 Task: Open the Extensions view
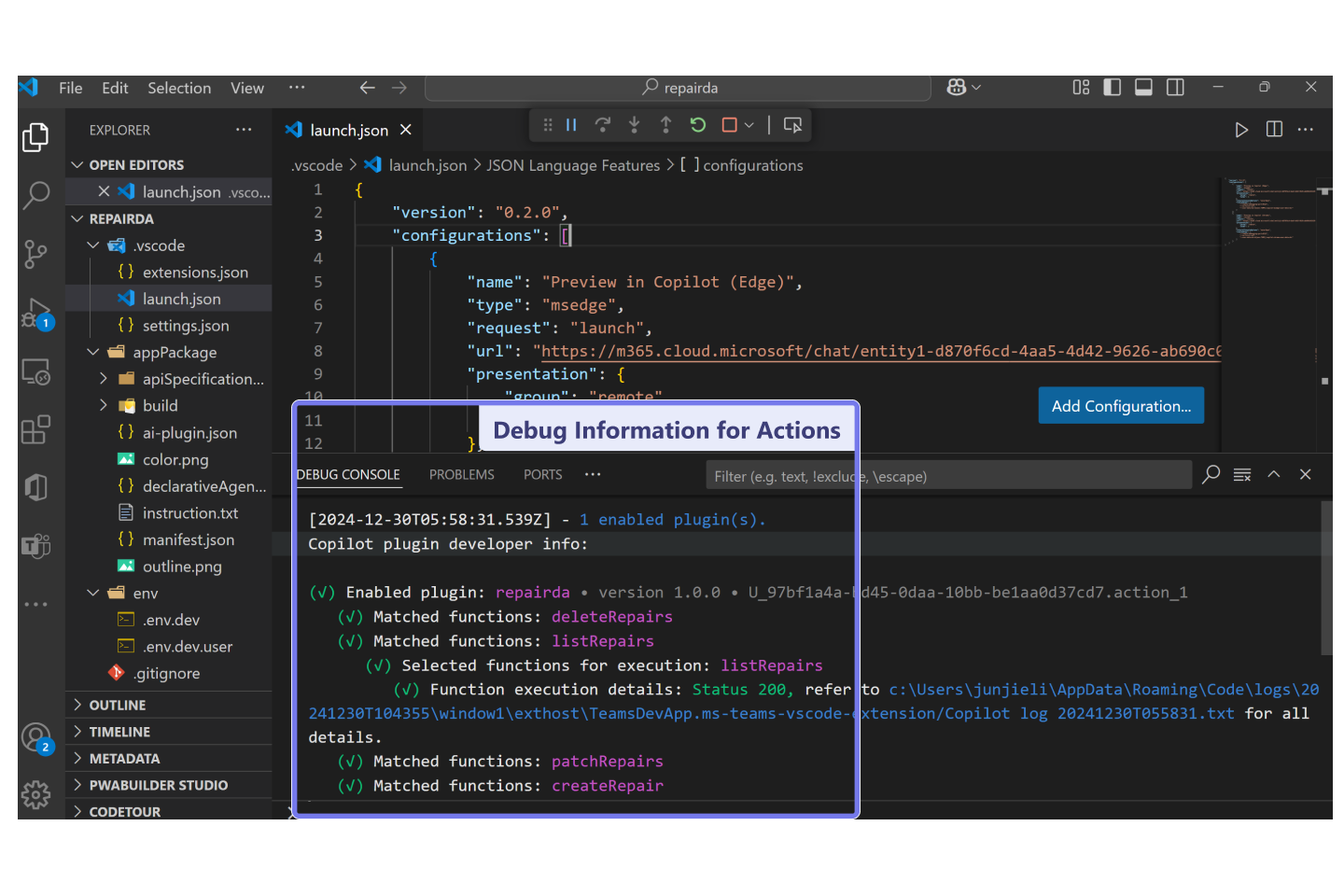pyautogui.click(x=35, y=430)
